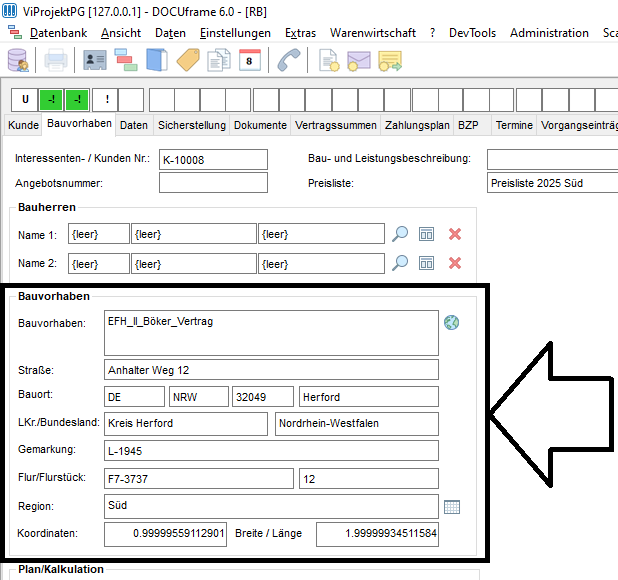Click the Nordrhein-Westfalen field

[357, 424]
